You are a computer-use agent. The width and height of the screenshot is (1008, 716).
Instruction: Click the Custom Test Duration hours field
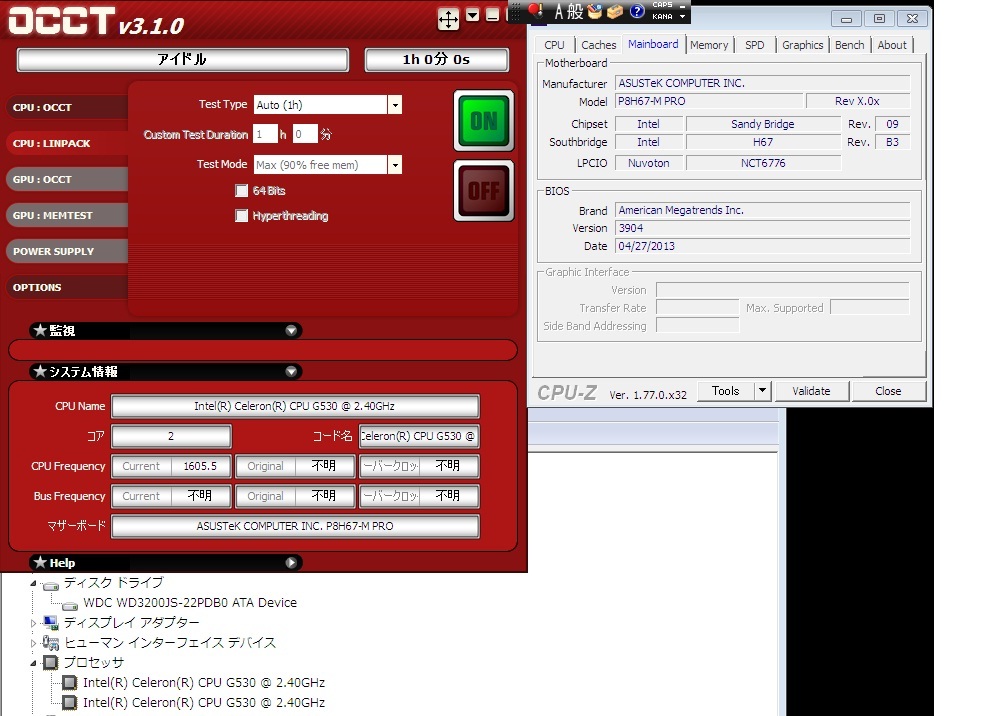coord(265,134)
